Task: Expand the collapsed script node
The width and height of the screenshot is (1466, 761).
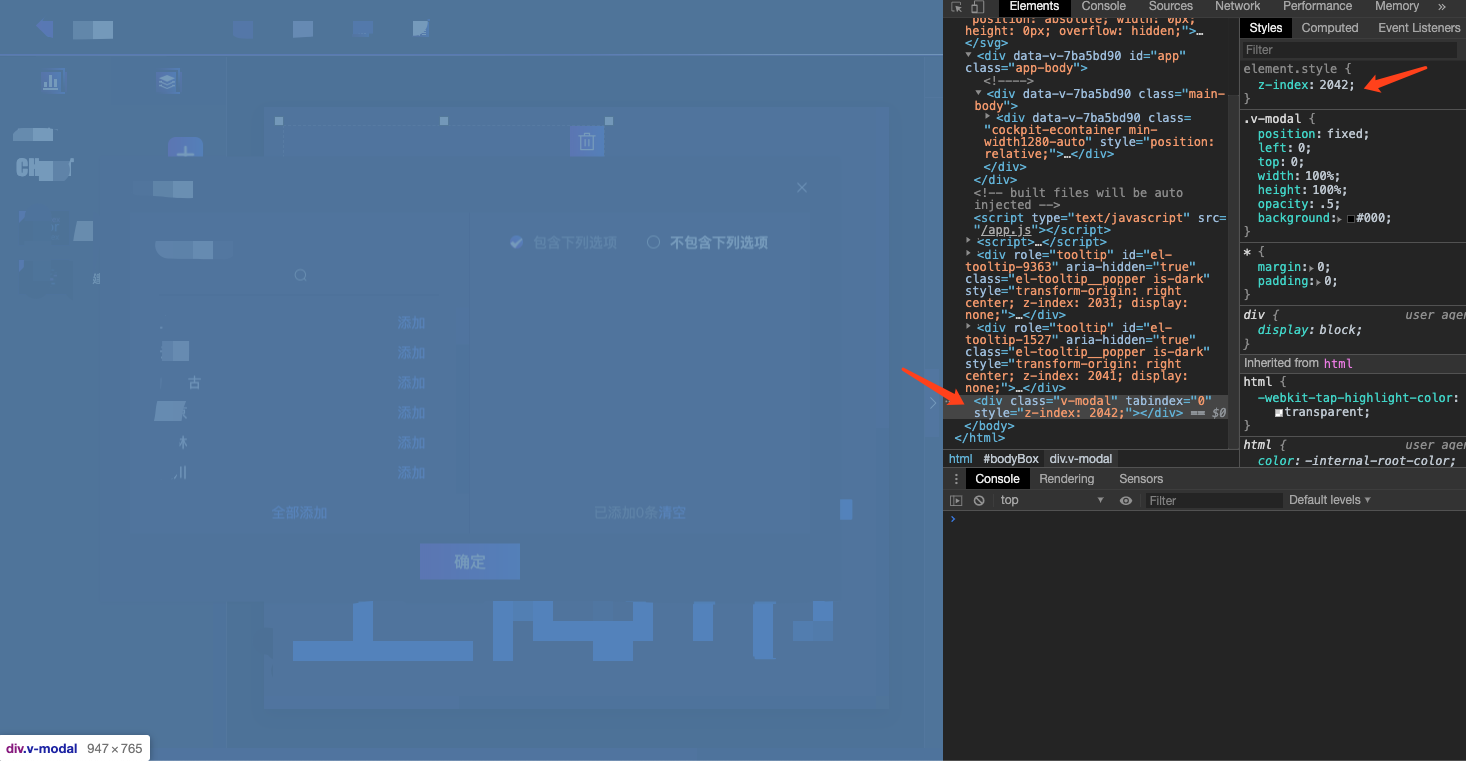Action: click(969, 242)
